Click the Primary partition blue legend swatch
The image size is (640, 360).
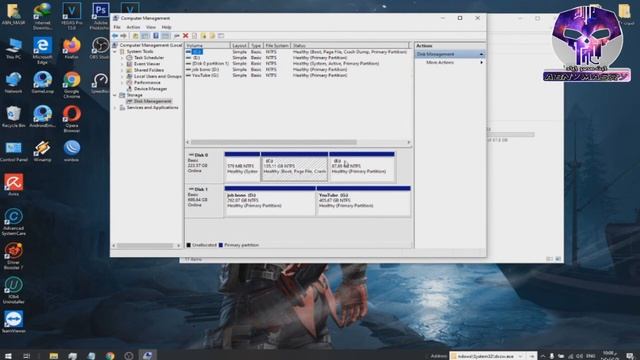pos(221,245)
